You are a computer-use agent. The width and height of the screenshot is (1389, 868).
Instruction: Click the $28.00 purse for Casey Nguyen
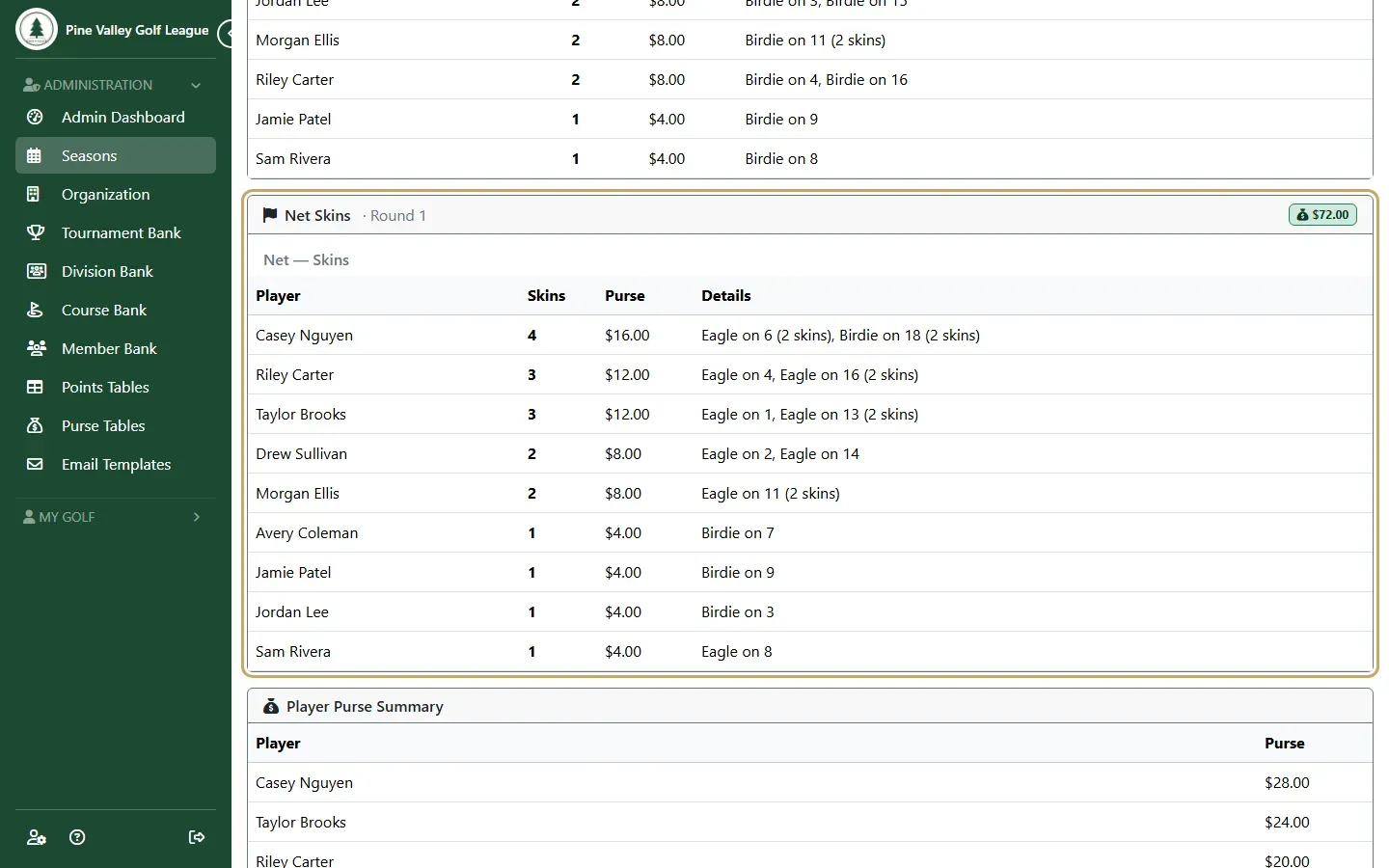(1287, 783)
